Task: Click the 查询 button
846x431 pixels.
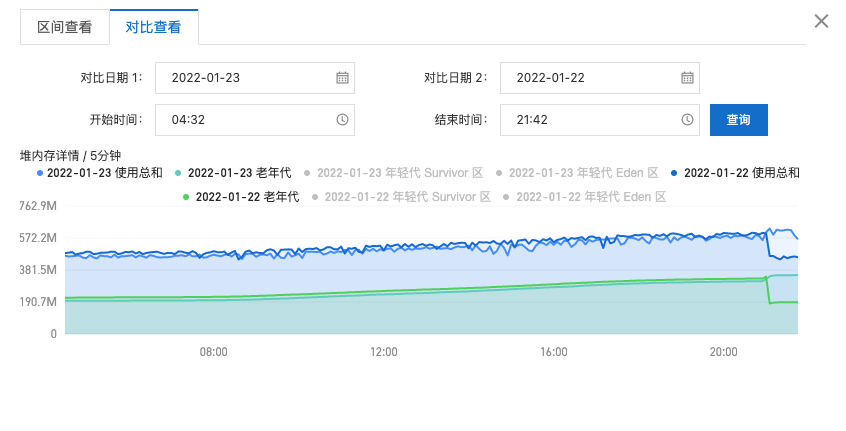Action: tap(739, 120)
